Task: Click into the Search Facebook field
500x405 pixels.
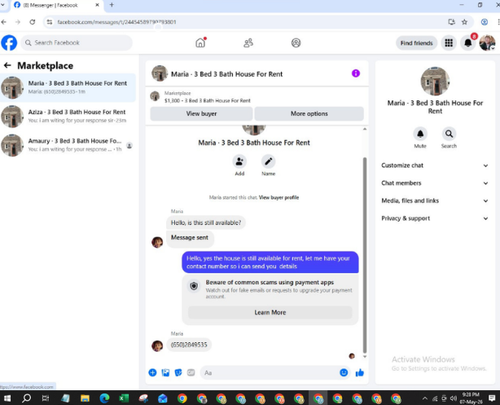Action: 77,43
